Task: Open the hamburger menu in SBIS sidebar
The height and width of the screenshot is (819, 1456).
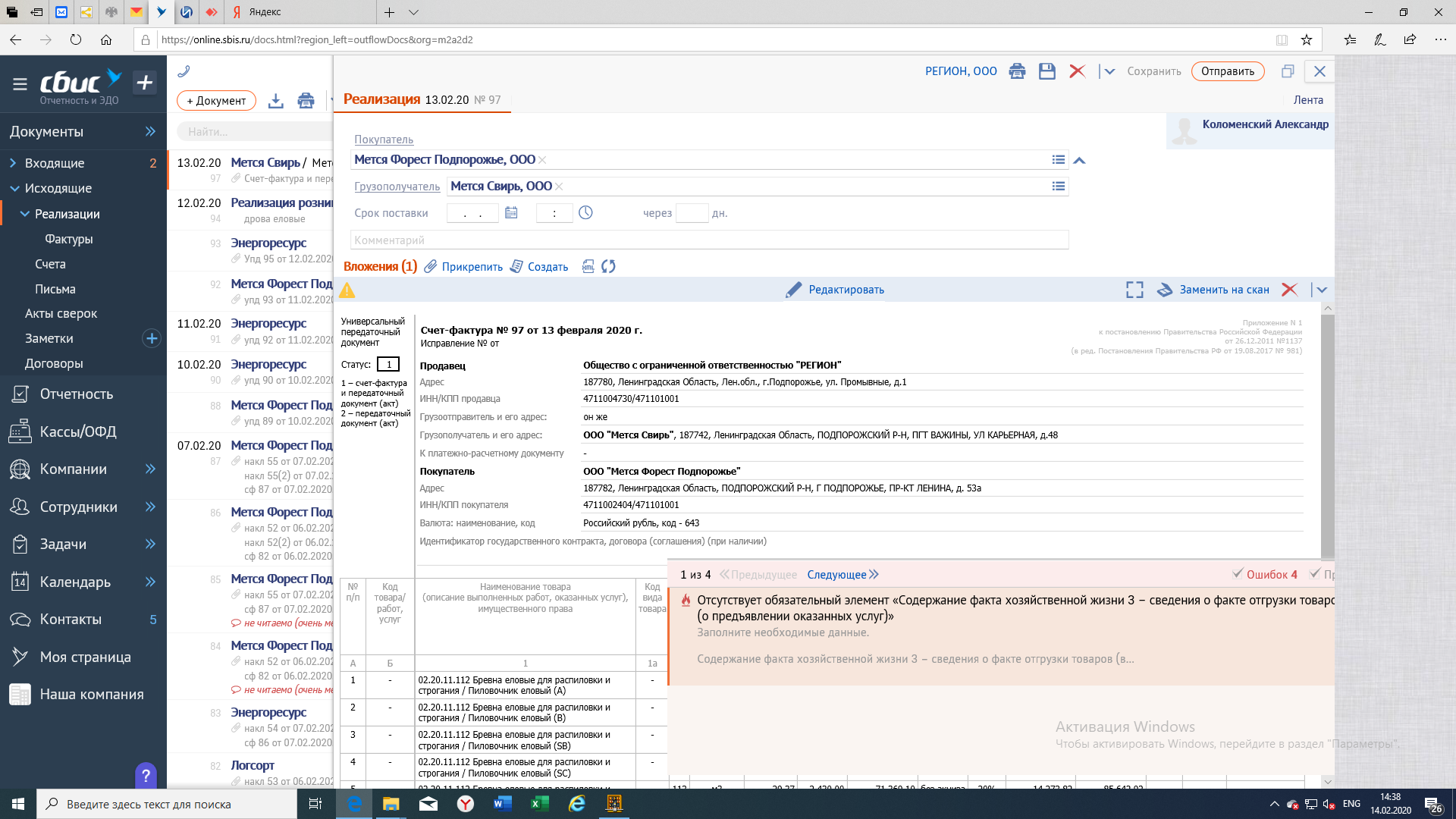Action: pos(20,83)
